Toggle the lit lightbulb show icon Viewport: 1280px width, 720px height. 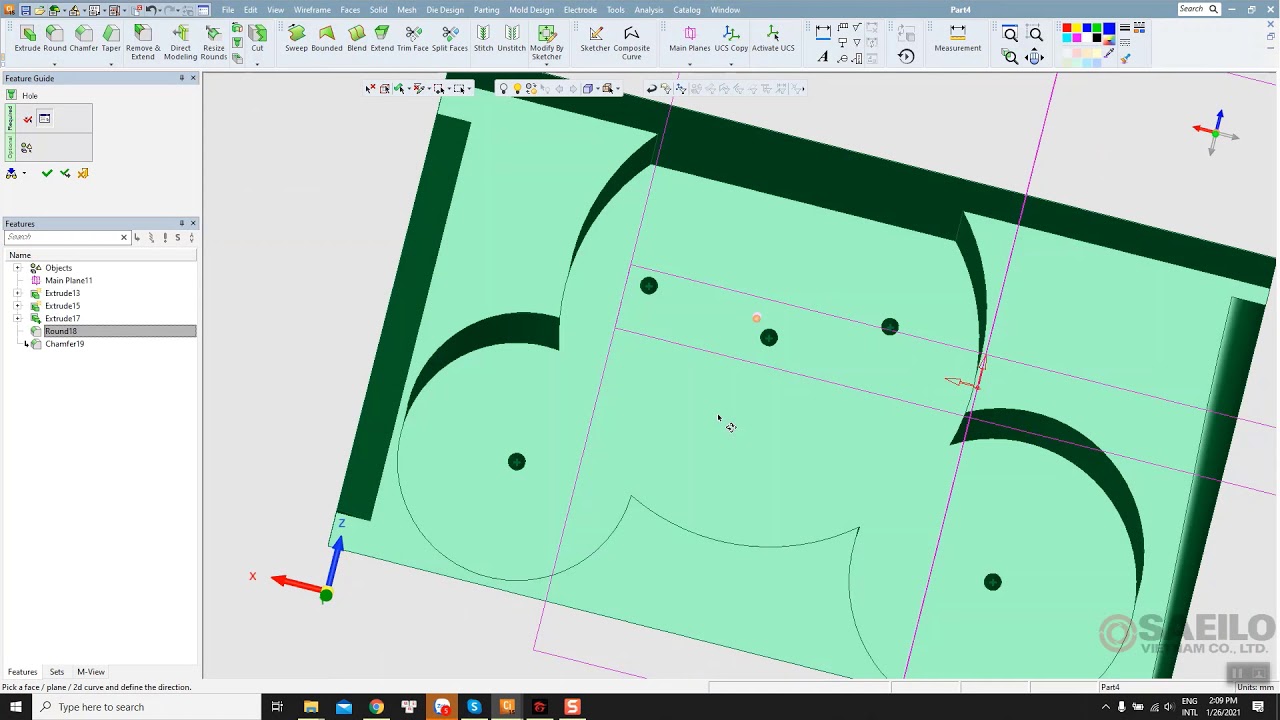pyautogui.click(x=517, y=88)
